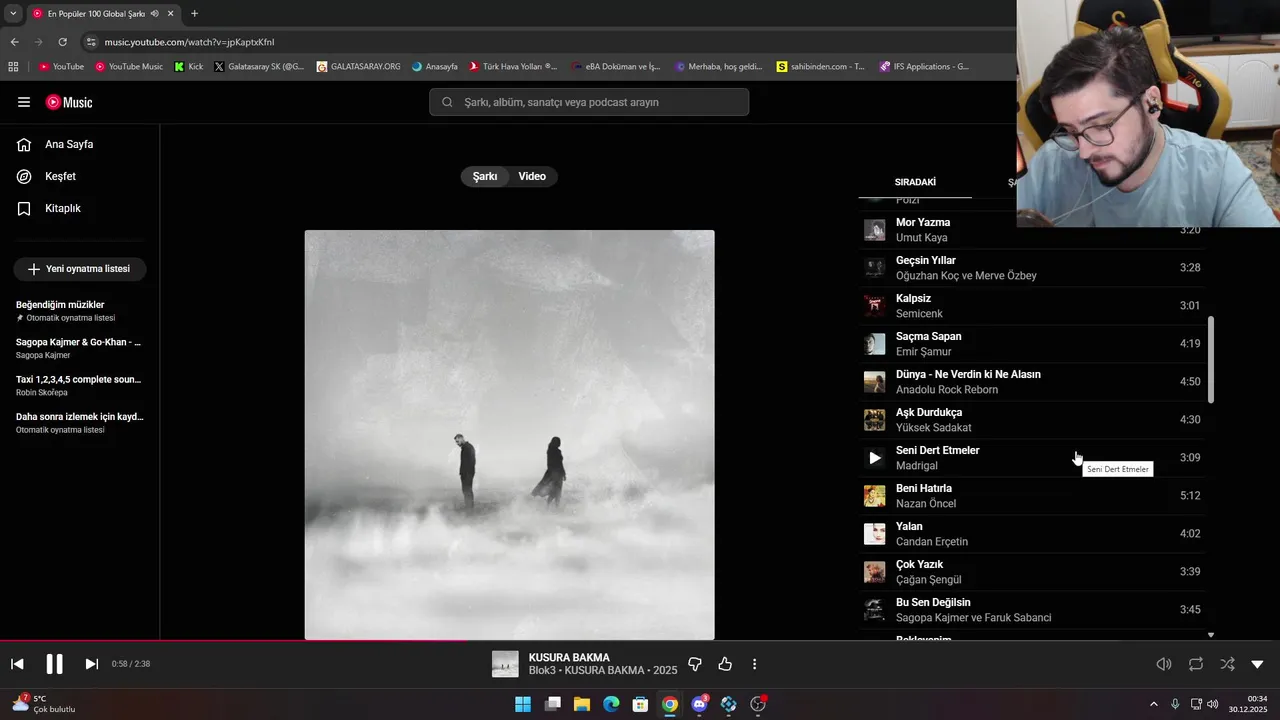Open sahibinden.com bookmark
The width and height of the screenshot is (1280, 720).
pos(821,67)
